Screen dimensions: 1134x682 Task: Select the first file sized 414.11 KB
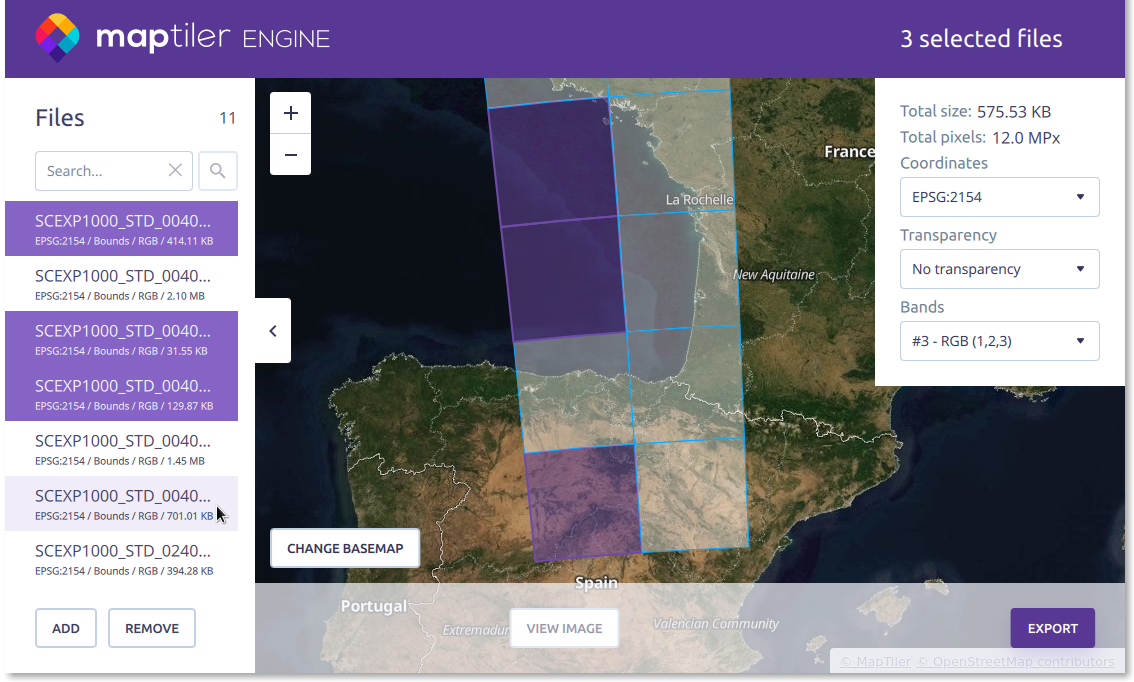point(121,229)
